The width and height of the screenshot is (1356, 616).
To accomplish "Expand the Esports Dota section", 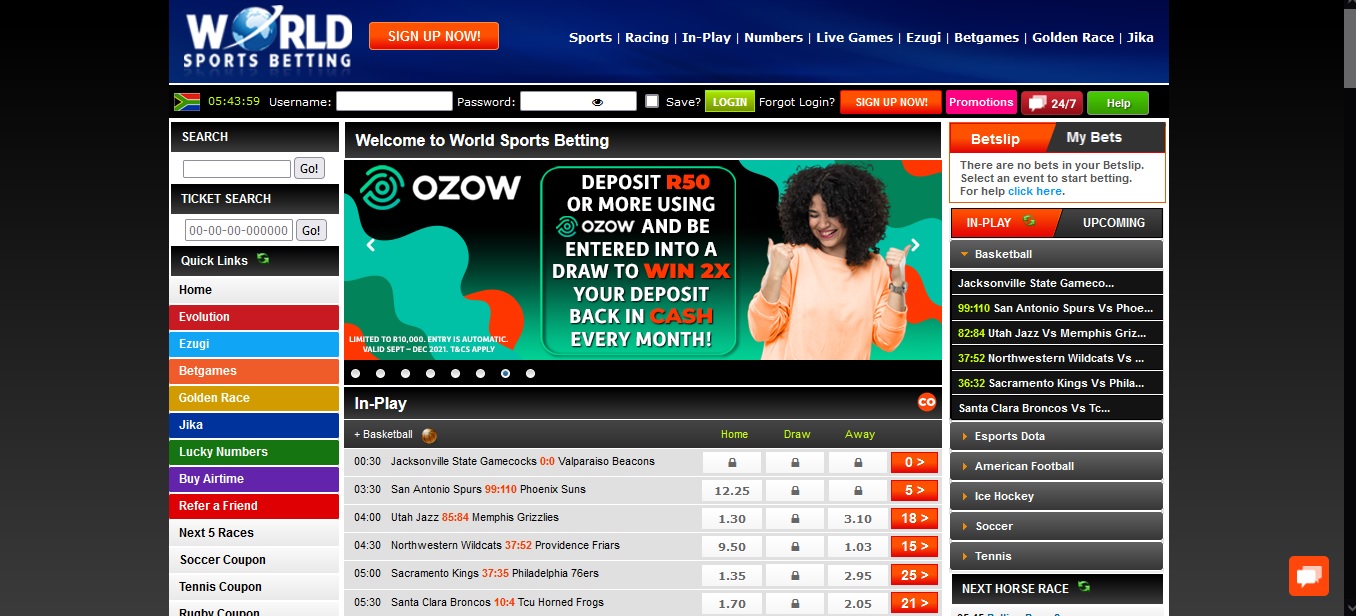I will point(1056,436).
